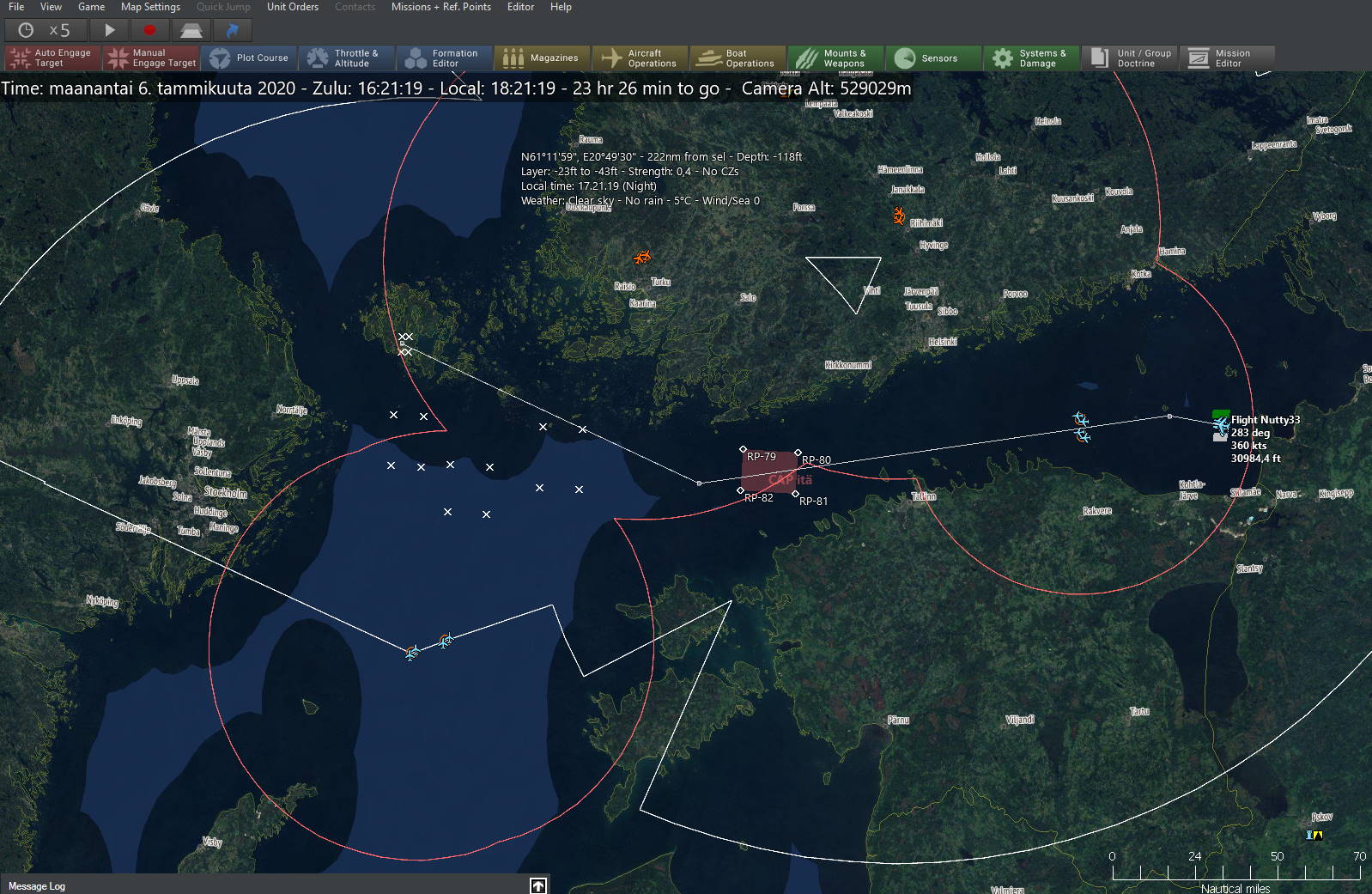
Task: Click the blue arrow toolbar icon
Action: [232, 30]
